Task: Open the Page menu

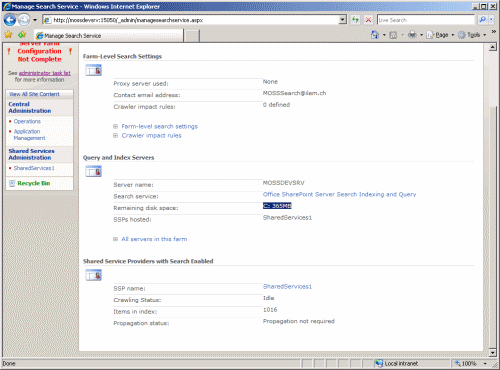Action: tap(440, 35)
